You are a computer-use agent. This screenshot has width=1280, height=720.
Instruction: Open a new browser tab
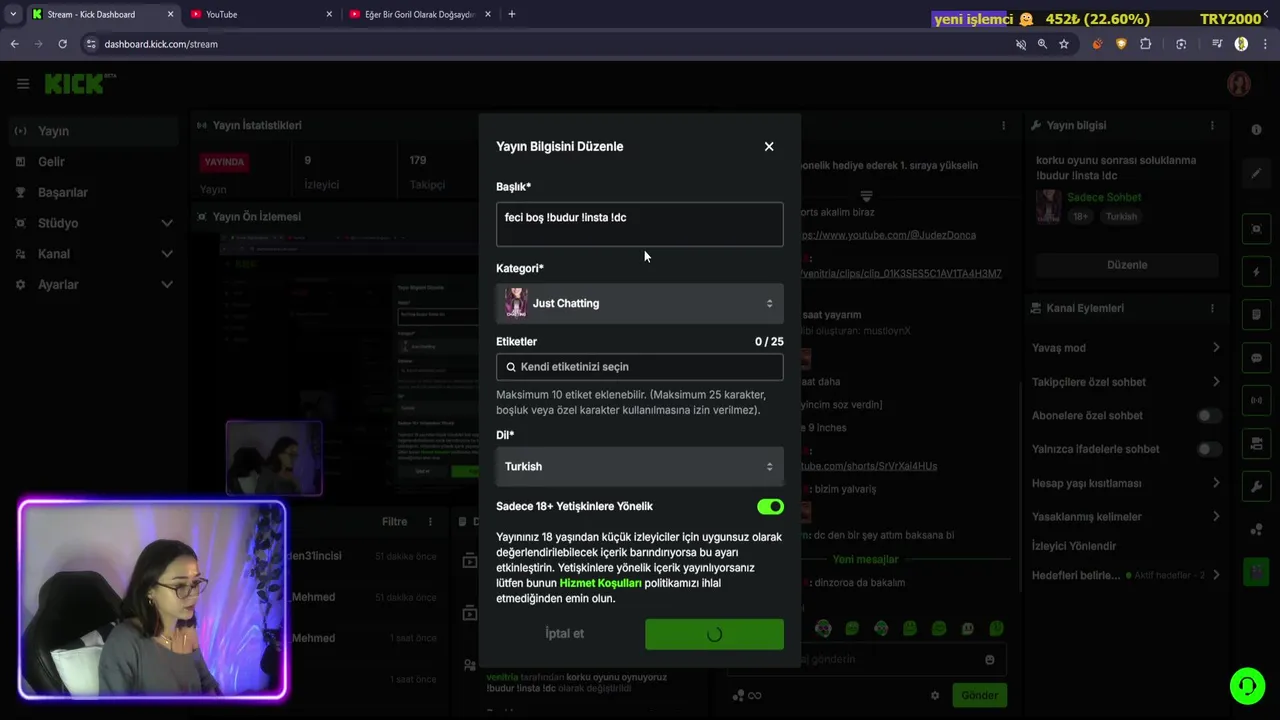pyautogui.click(x=512, y=14)
